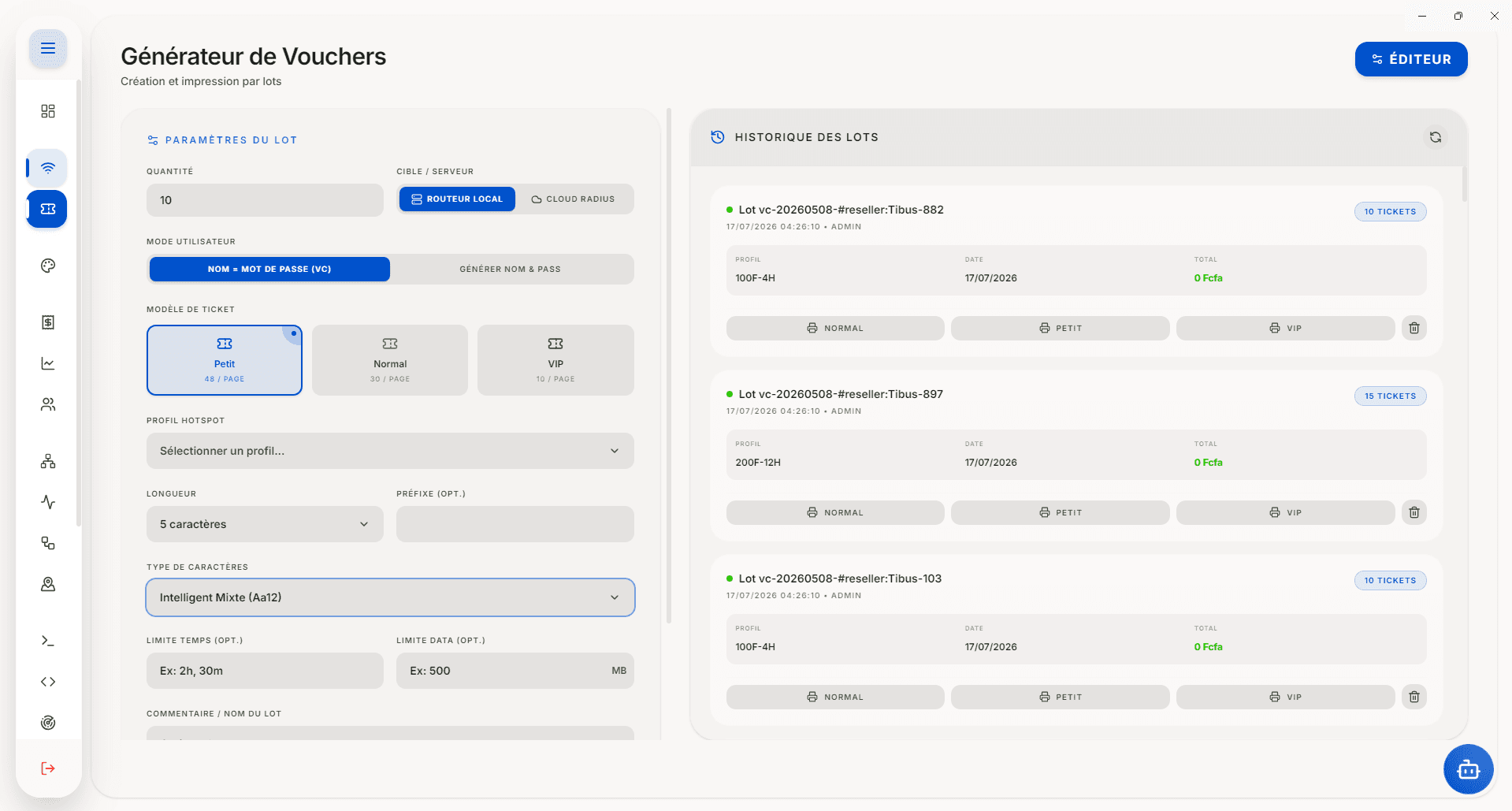
Task: Open the users icon in sidebar
Action: 48,404
